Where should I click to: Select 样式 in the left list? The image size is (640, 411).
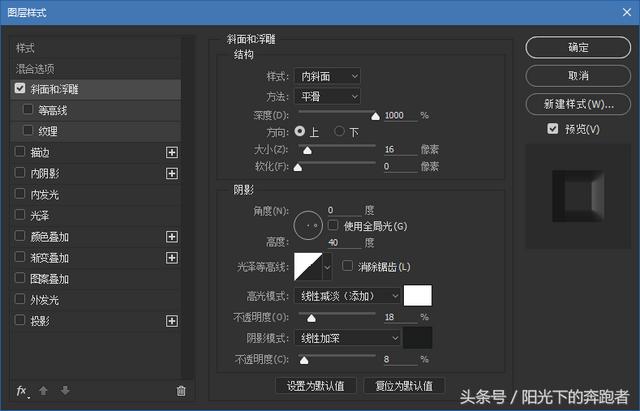tap(96, 48)
